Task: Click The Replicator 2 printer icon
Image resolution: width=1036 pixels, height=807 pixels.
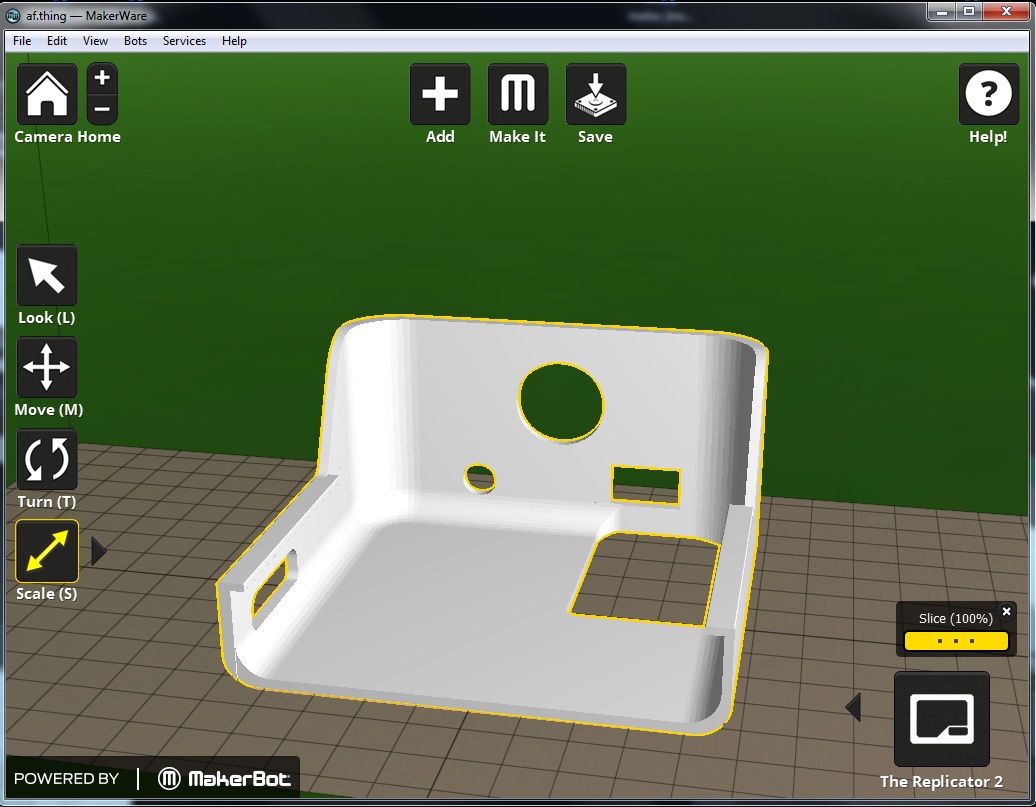Action: tap(942, 718)
